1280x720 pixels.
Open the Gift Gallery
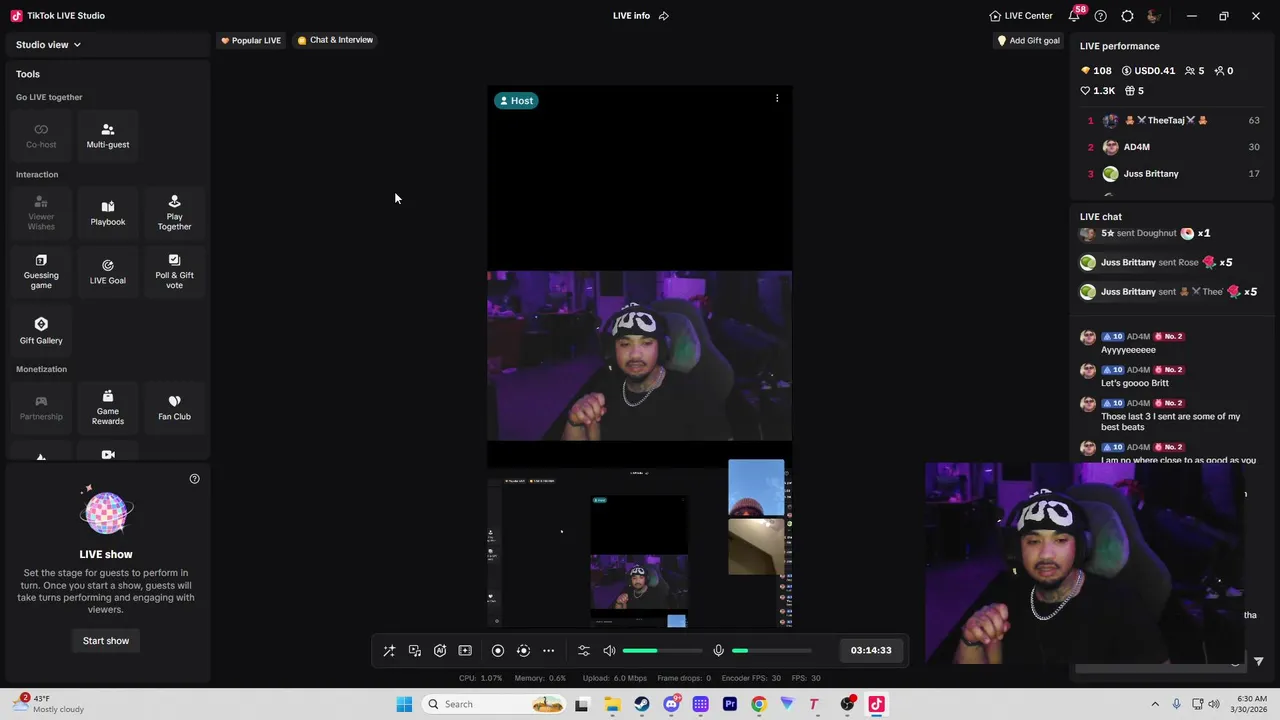pos(41,330)
